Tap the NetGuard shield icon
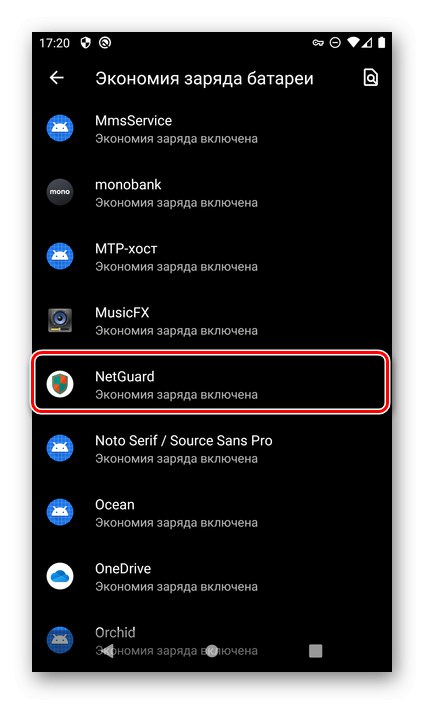Viewport: 424px width, 704px height. pos(60,384)
